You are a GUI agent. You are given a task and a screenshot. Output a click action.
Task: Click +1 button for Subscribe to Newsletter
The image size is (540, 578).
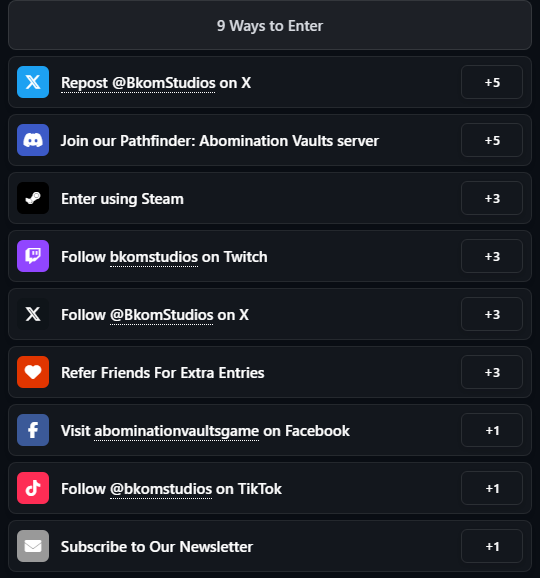492,546
